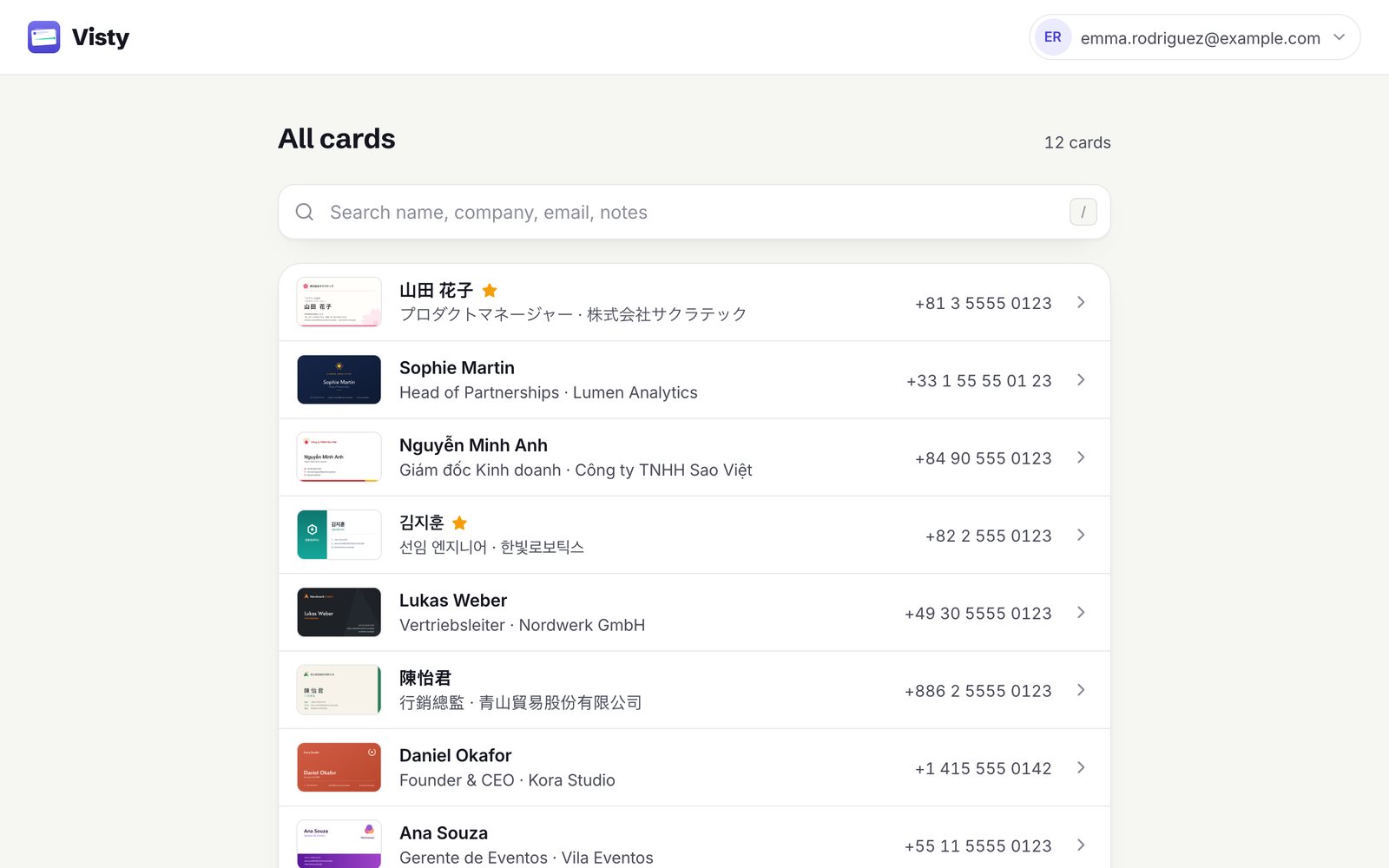Viewport: 1389px width, 868px height.
Task: Click the "12 cards" count label
Action: (1077, 142)
